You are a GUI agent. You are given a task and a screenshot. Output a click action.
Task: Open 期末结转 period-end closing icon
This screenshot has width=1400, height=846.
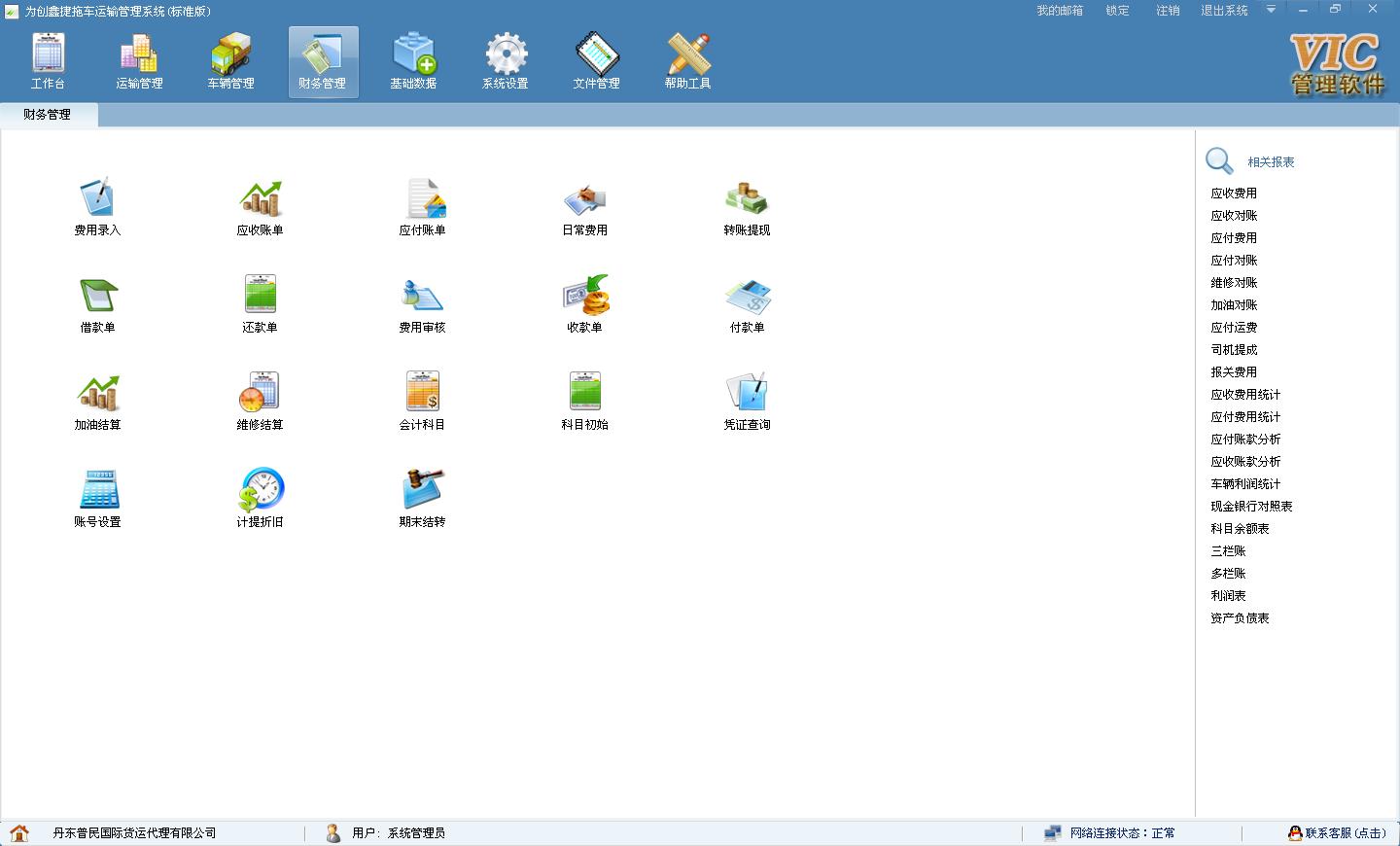(x=422, y=499)
